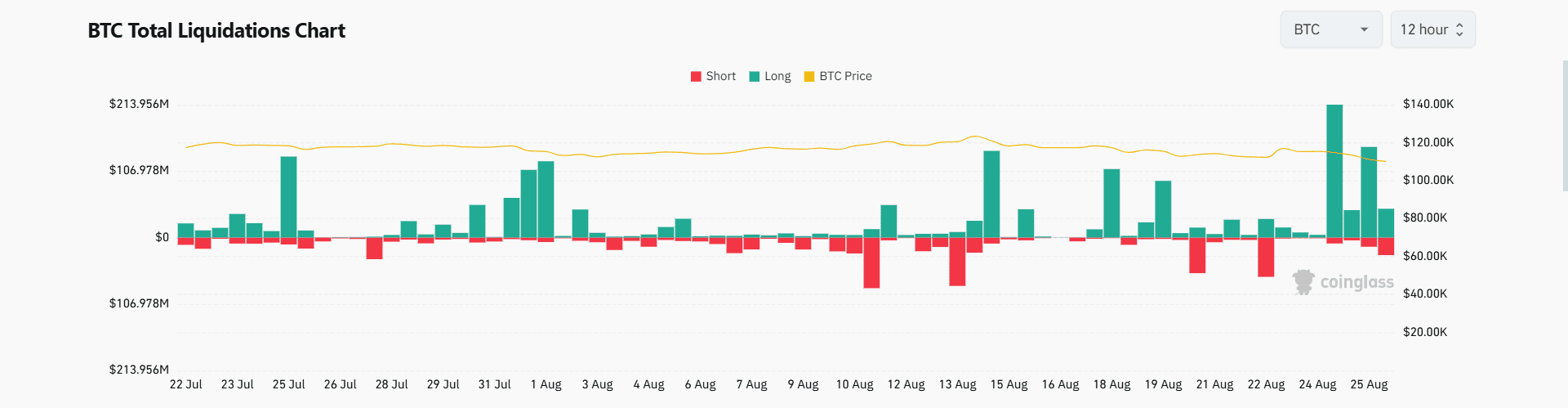Click the BTC Total Liquidations Chart title

coord(216,31)
